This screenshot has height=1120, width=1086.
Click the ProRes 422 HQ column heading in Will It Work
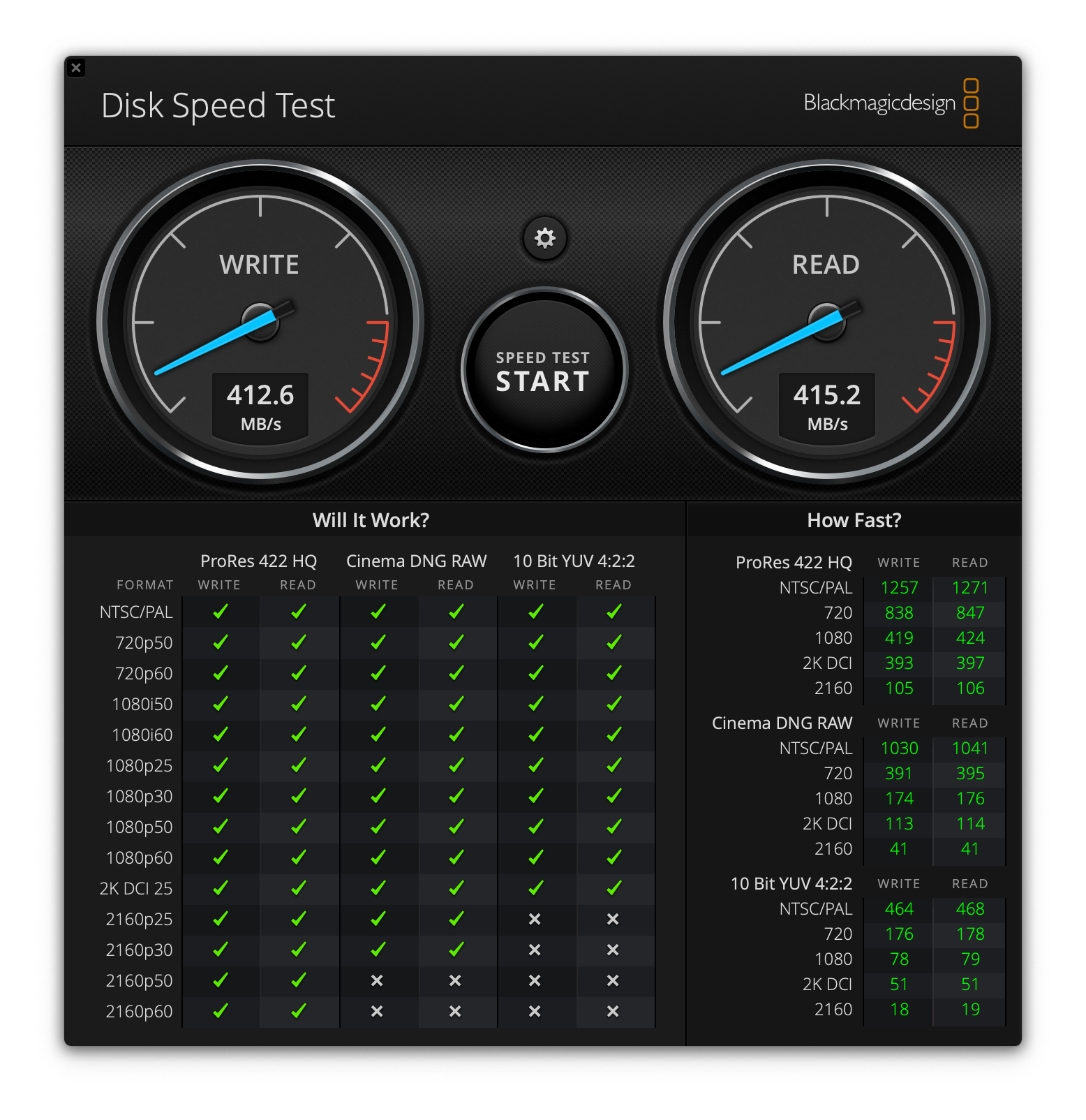[258, 561]
